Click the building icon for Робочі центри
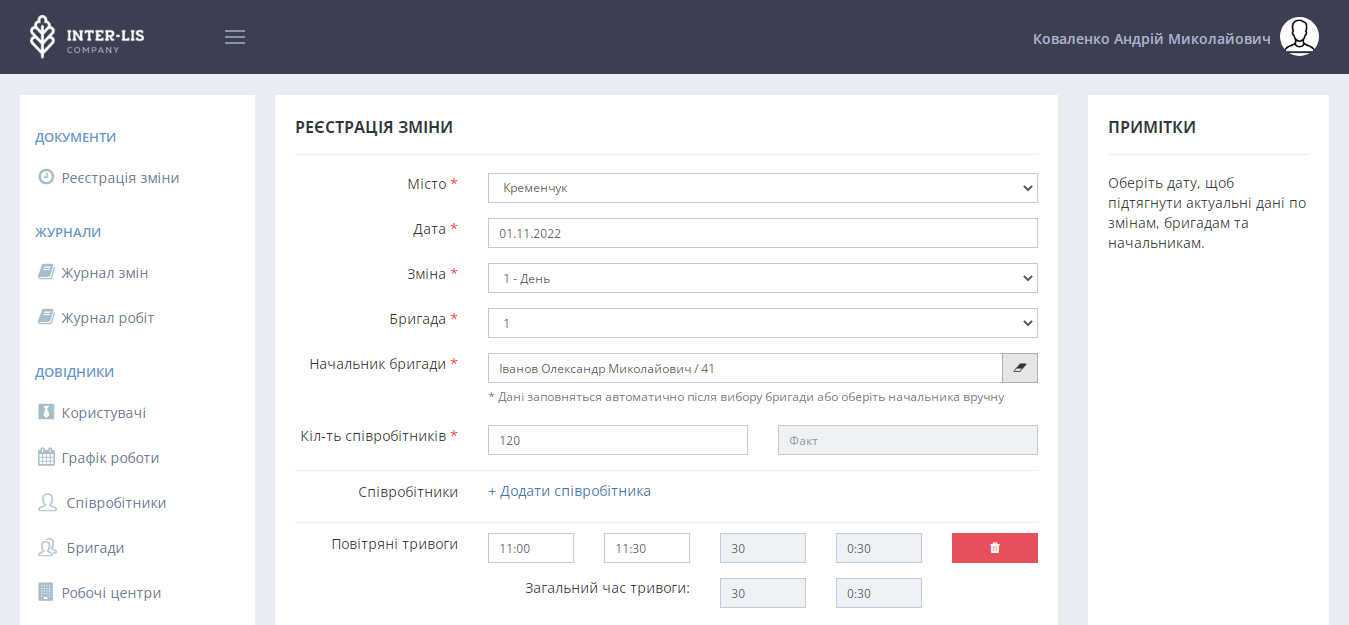This screenshot has height=625, width=1349. pos(46,592)
